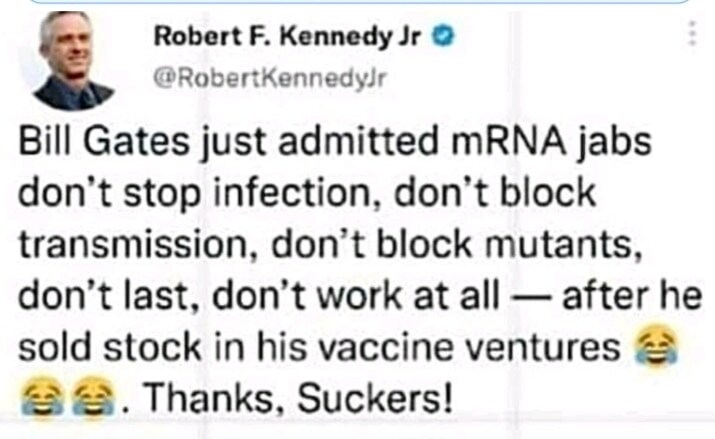Open the tweet's three-dot more options menu
Image resolution: width=715 pixels, height=439 pixels.
point(688,34)
